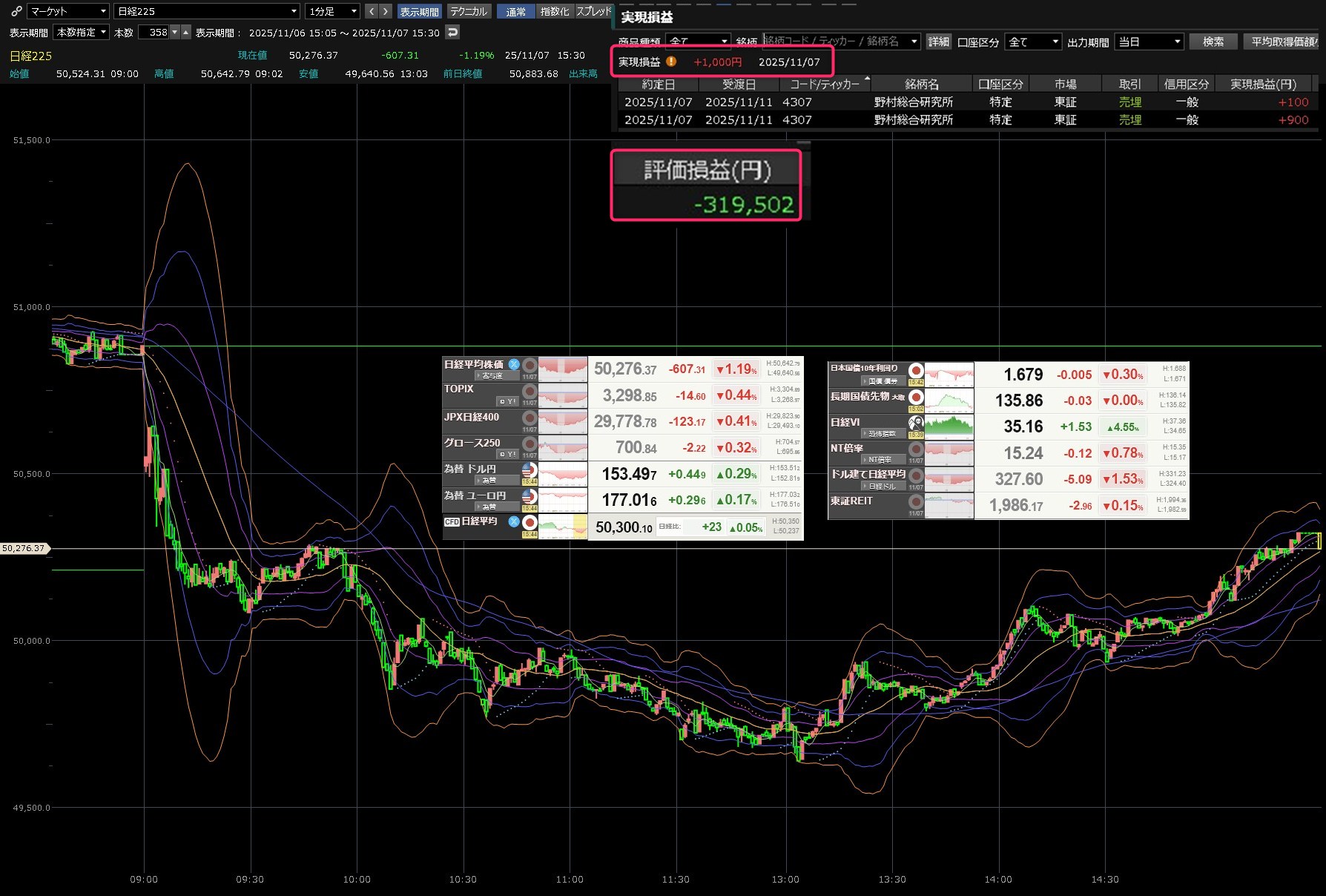Decrease bar count with the down stepper
1326x896 pixels.
point(175,32)
